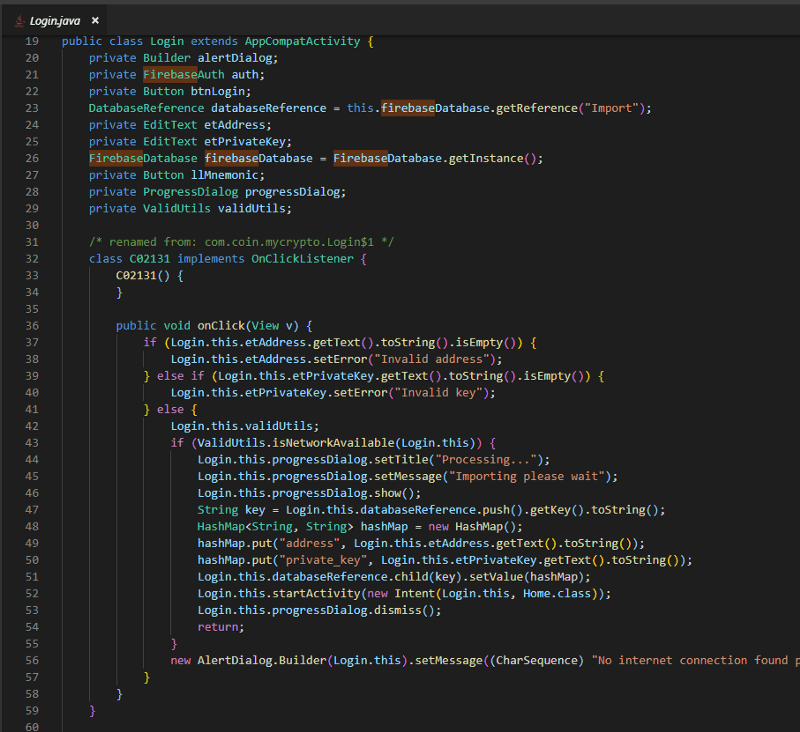
Task: Click the btnLogin field declaration name
Action: point(218,91)
